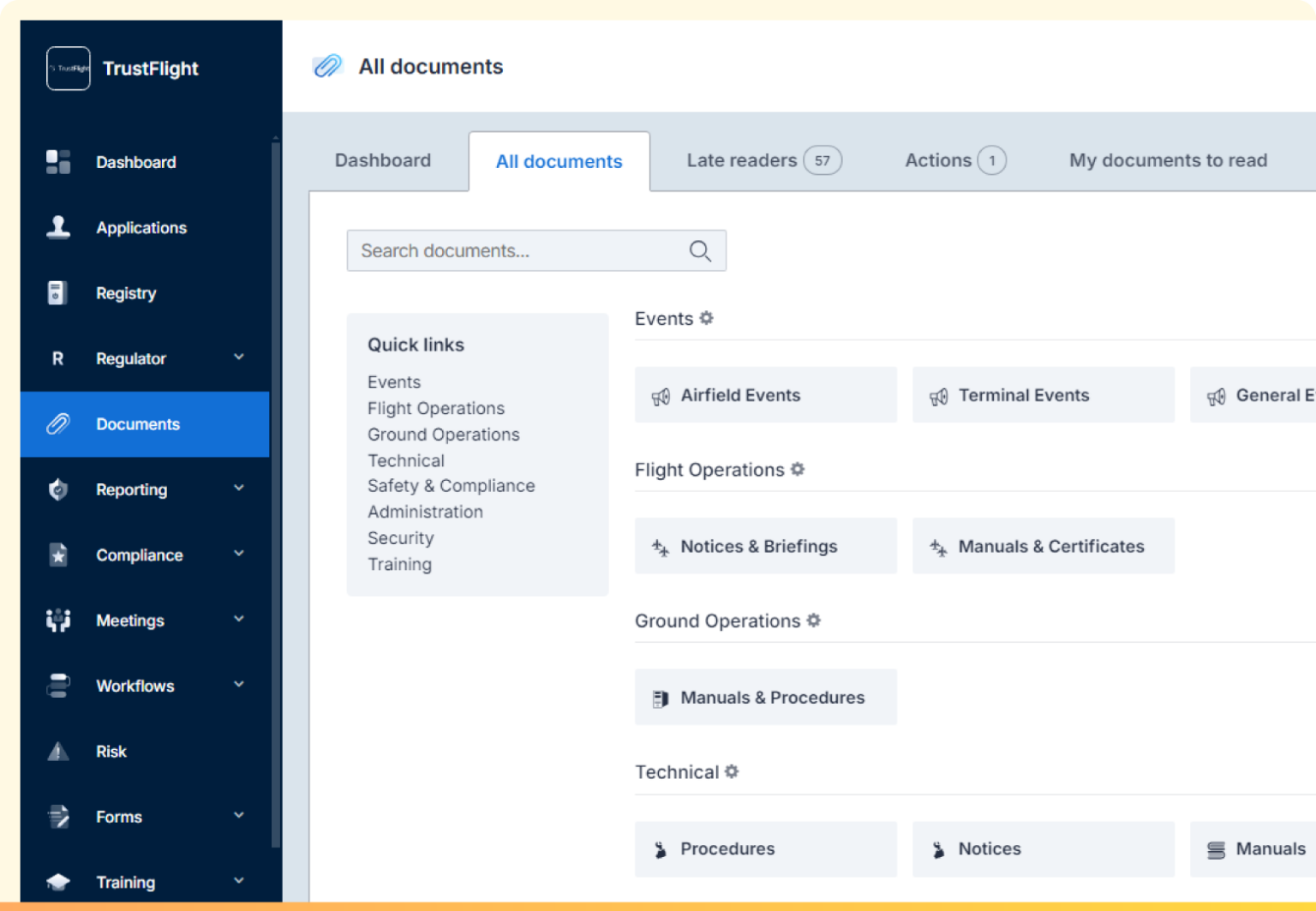Open the My documents to read tab
This screenshot has height=911, width=1316.
pyautogui.click(x=1168, y=160)
